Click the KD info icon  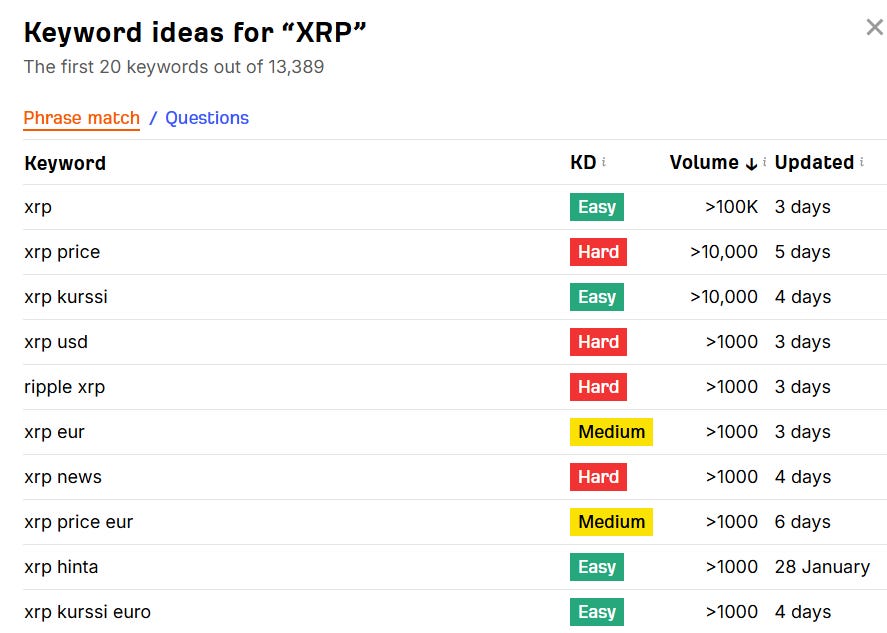tap(604, 162)
